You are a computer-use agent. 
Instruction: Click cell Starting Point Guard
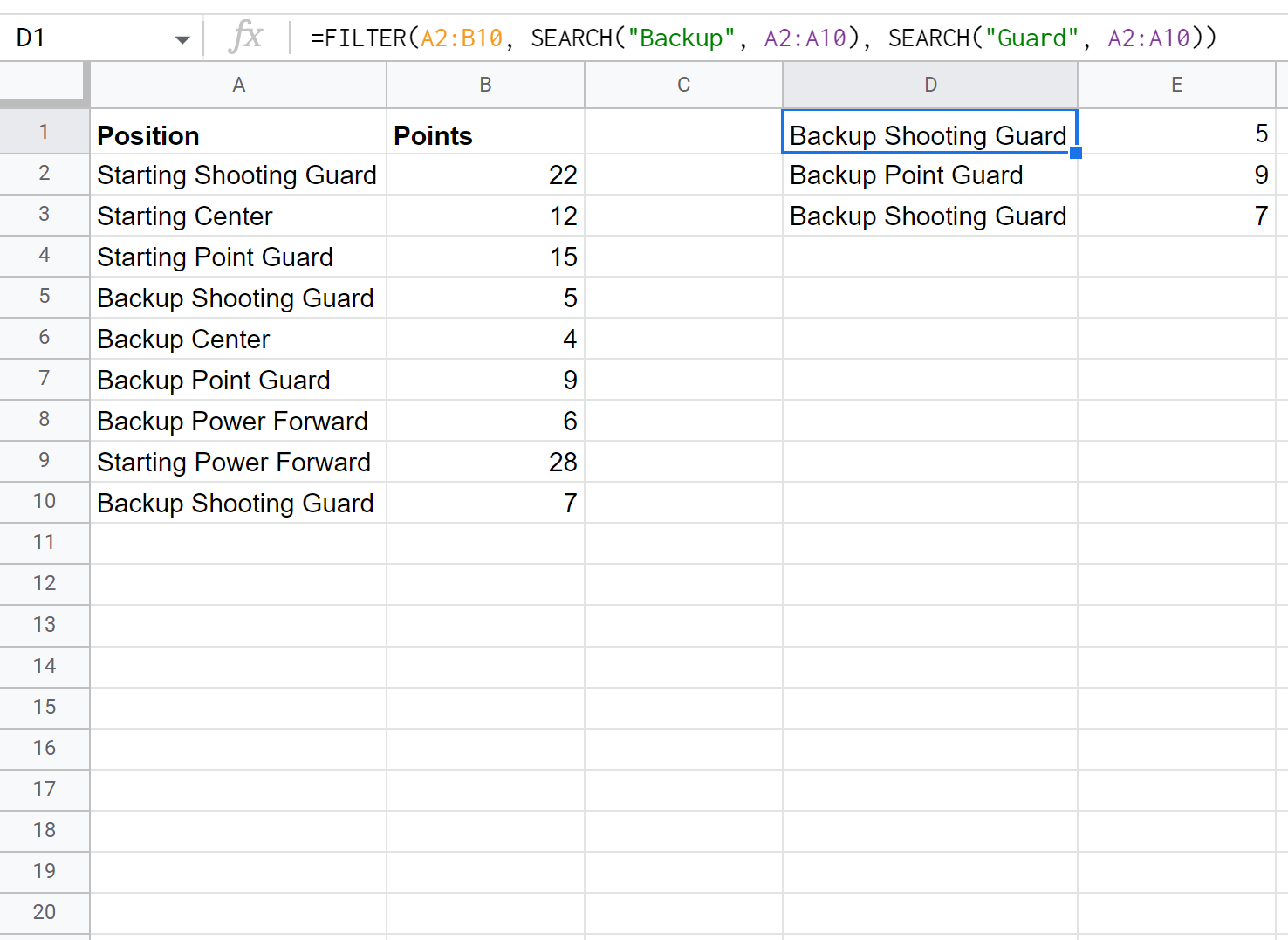(x=238, y=257)
